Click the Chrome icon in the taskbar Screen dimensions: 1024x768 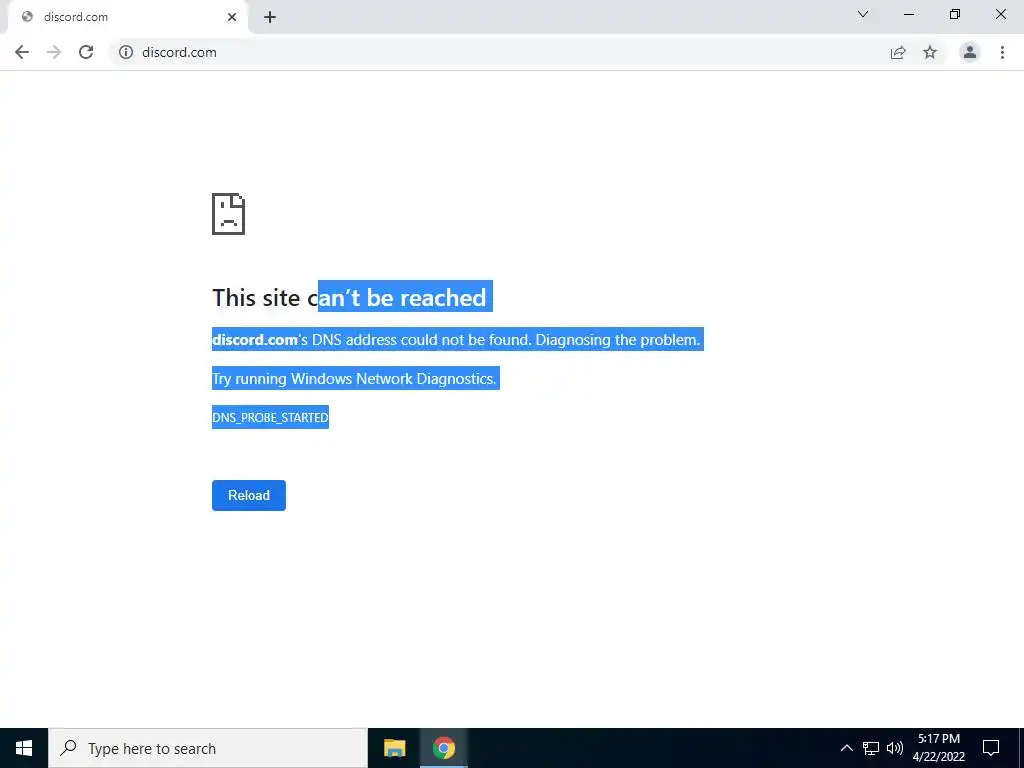tap(443, 748)
